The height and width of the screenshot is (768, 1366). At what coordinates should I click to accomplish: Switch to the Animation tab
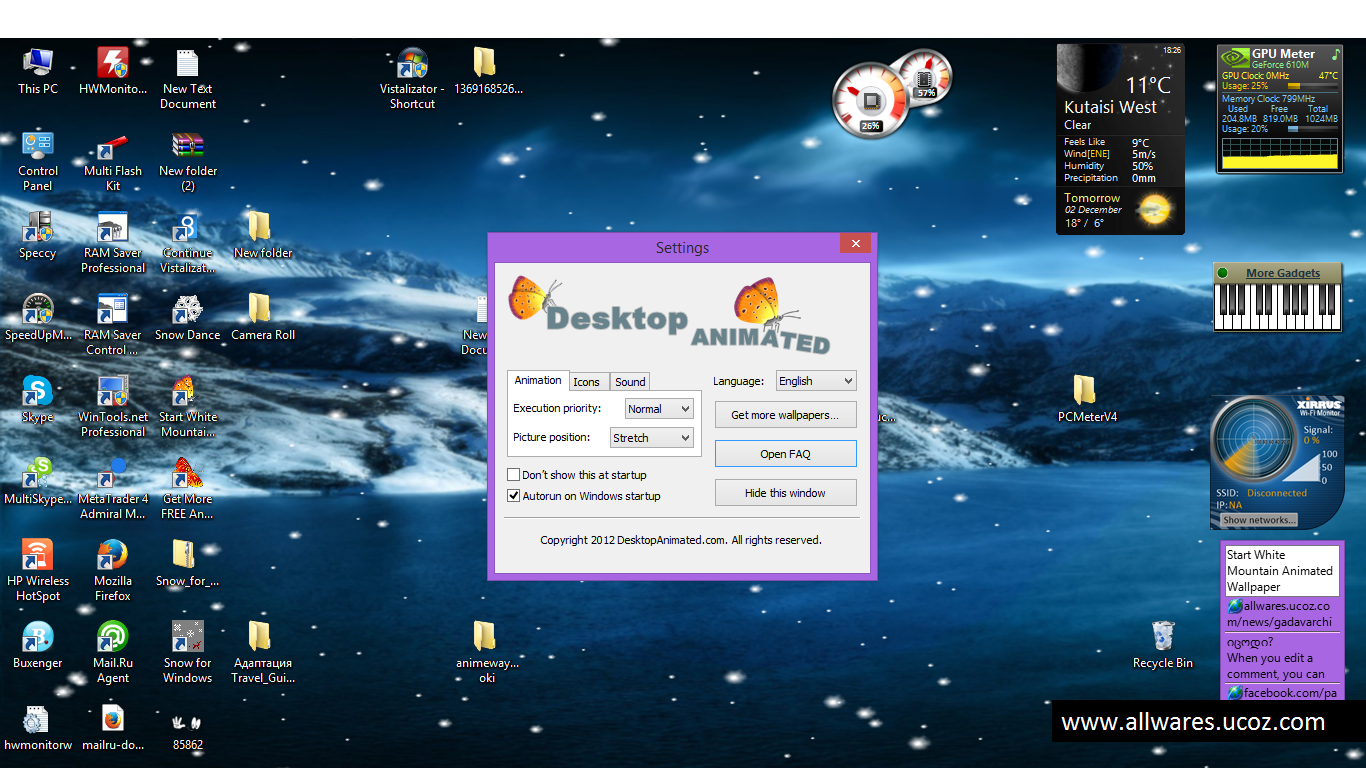point(538,380)
